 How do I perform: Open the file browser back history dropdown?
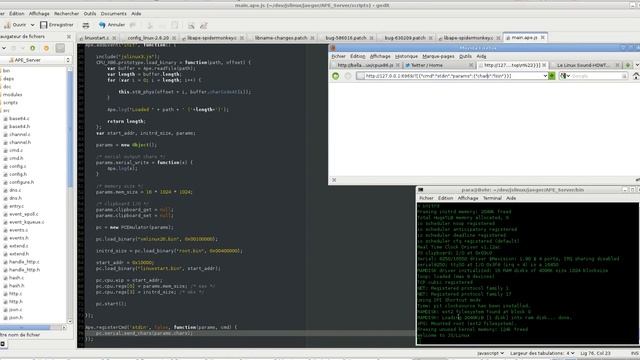[x=4, y=48]
